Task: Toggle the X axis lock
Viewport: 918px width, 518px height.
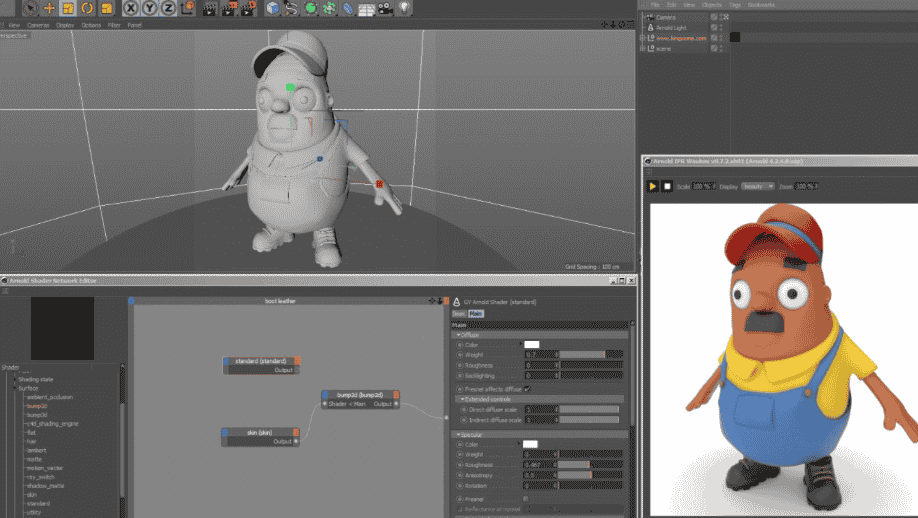Action: [131, 8]
